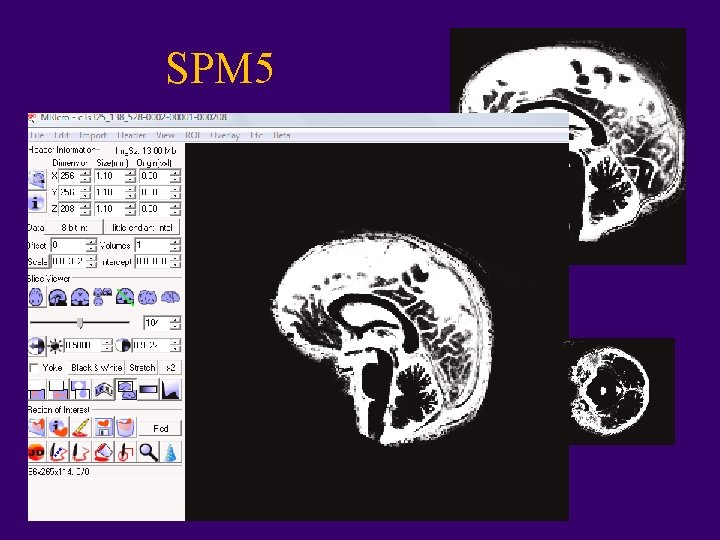
Task: Toggle the Yoke checkbox
Action: point(34,368)
